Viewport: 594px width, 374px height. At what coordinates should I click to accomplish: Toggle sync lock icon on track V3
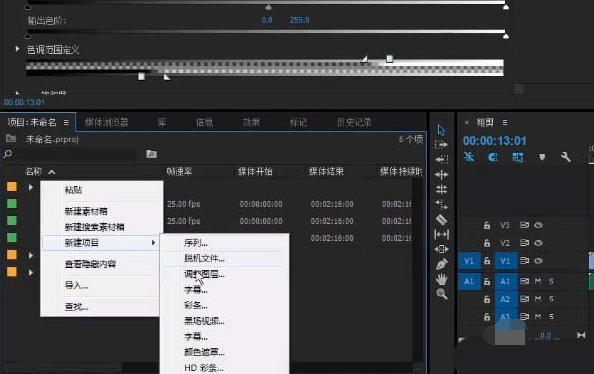coord(524,225)
